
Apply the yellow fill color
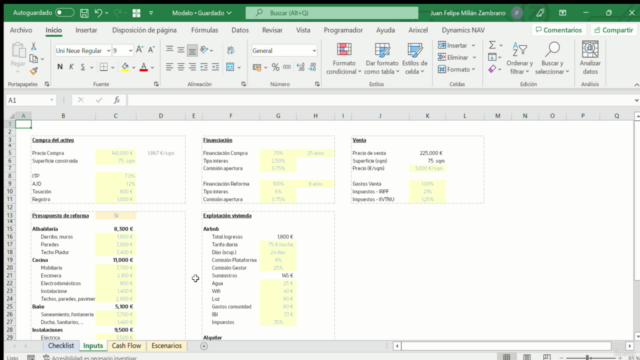125,67
